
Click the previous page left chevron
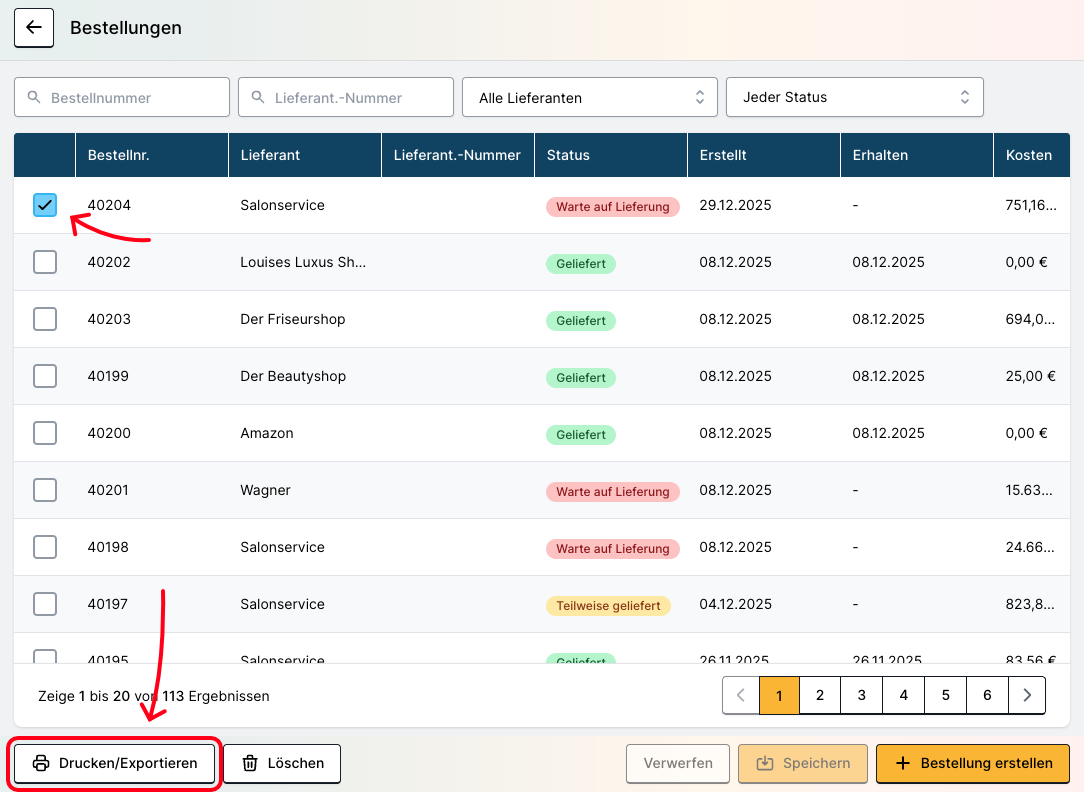point(741,695)
